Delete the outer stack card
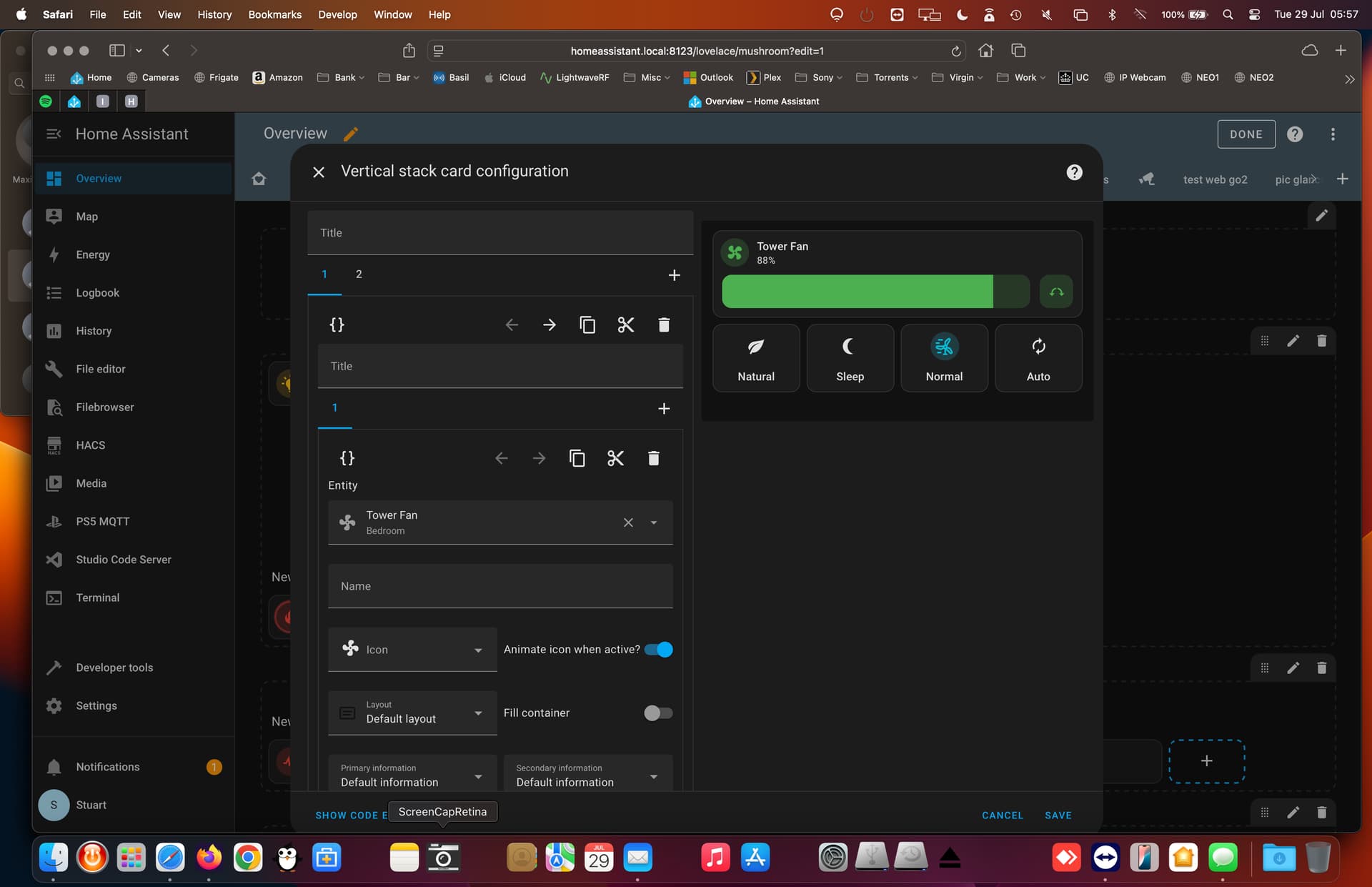The height and width of the screenshot is (887, 1372). [x=664, y=324]
